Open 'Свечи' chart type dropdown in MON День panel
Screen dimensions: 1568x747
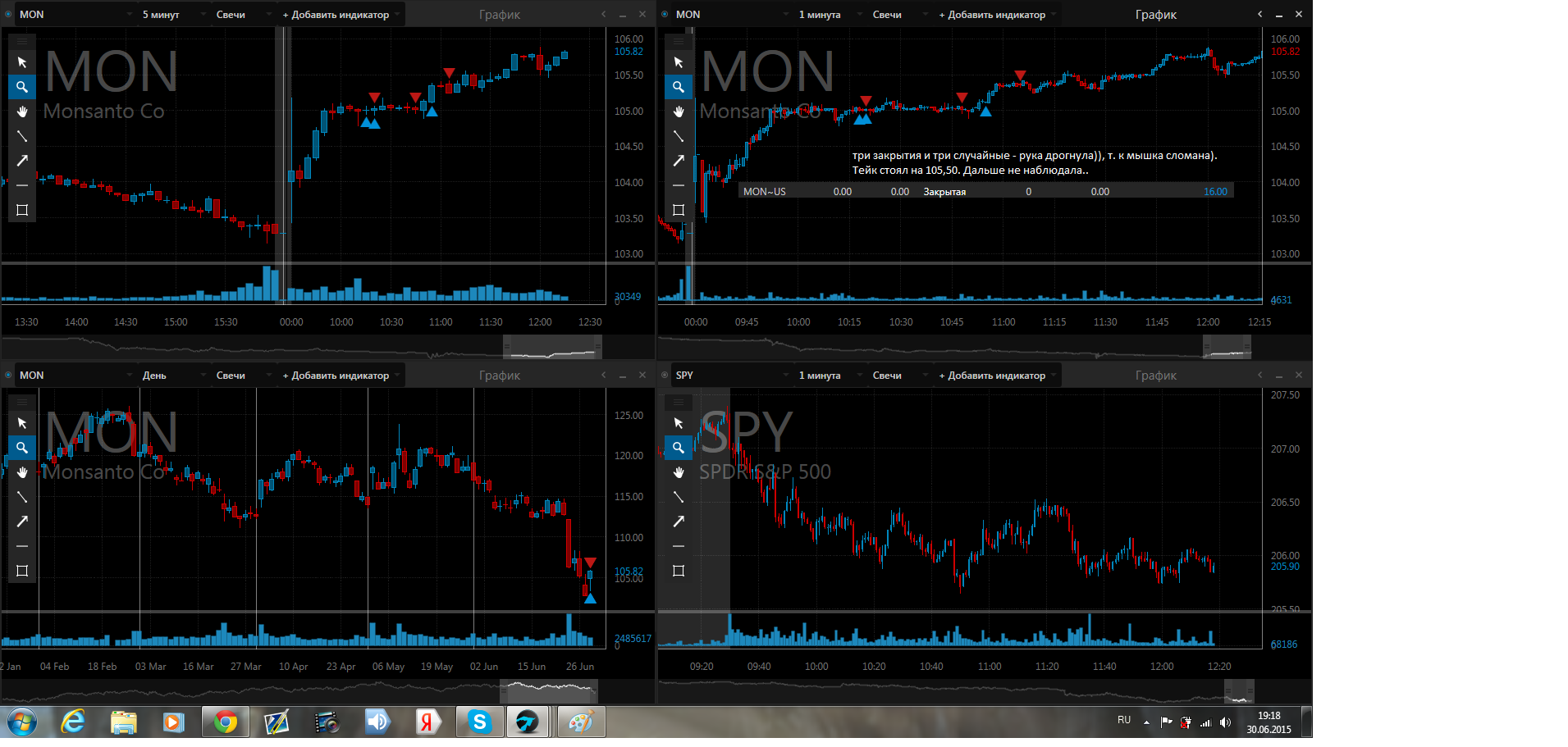click(243, 375)
